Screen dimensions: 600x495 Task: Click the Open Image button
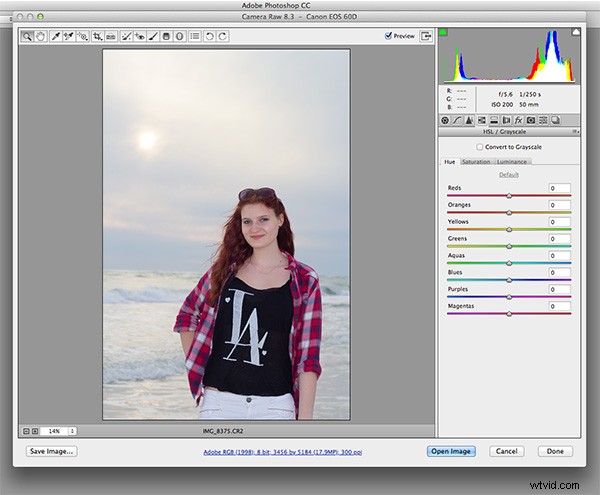tap(449, 451)
